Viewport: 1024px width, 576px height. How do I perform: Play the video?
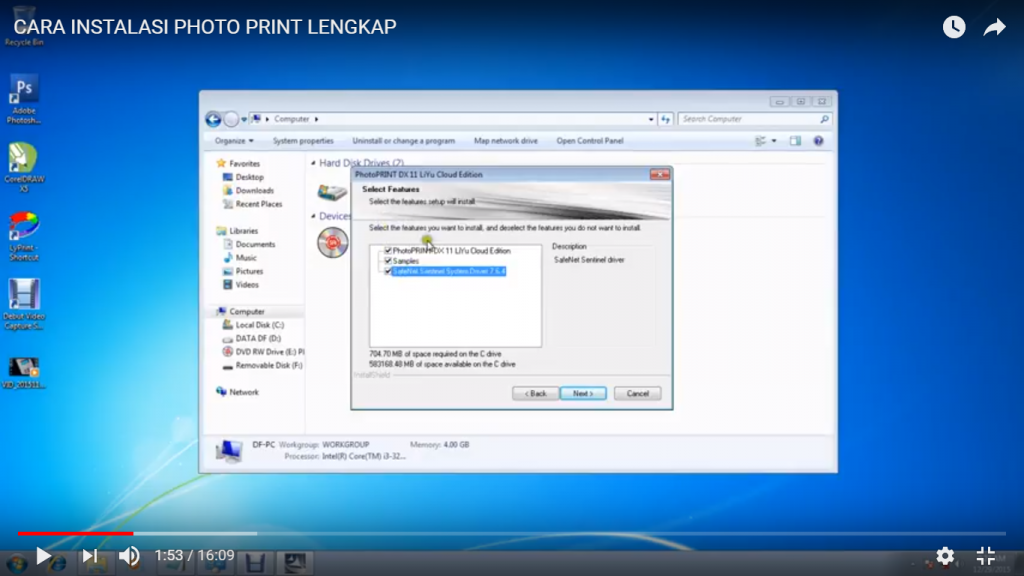pyautogui.click(x=43, y=555)
